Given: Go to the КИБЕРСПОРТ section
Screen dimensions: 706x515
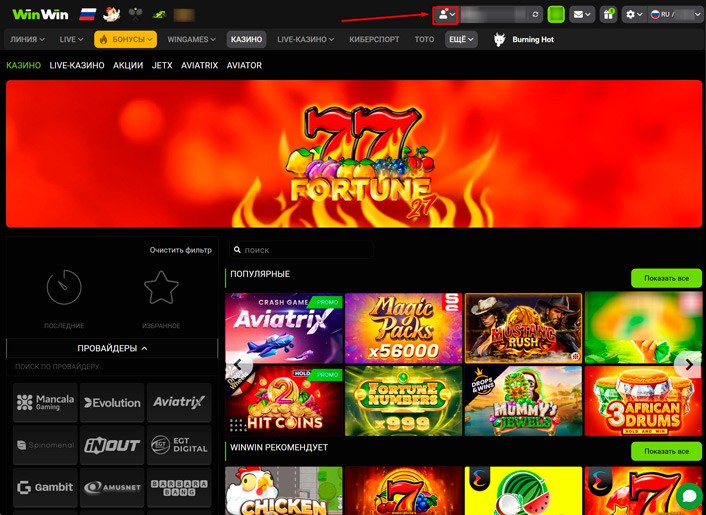Looking at the screenshot, I should pos(374,40).
